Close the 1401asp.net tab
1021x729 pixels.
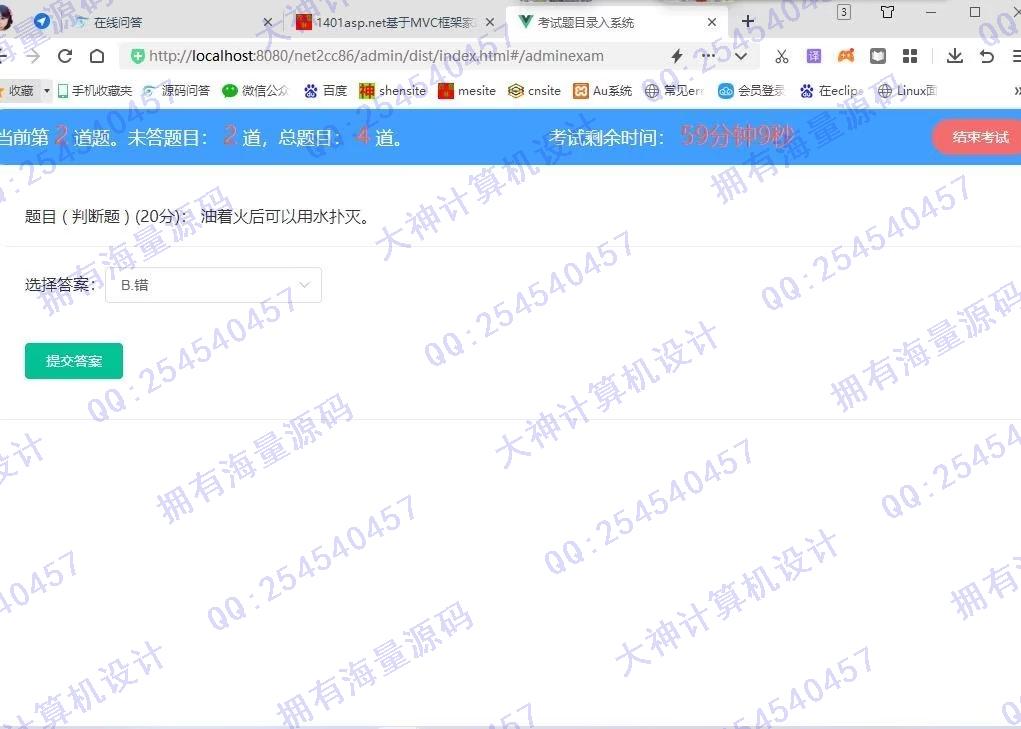tap(490, 23)
